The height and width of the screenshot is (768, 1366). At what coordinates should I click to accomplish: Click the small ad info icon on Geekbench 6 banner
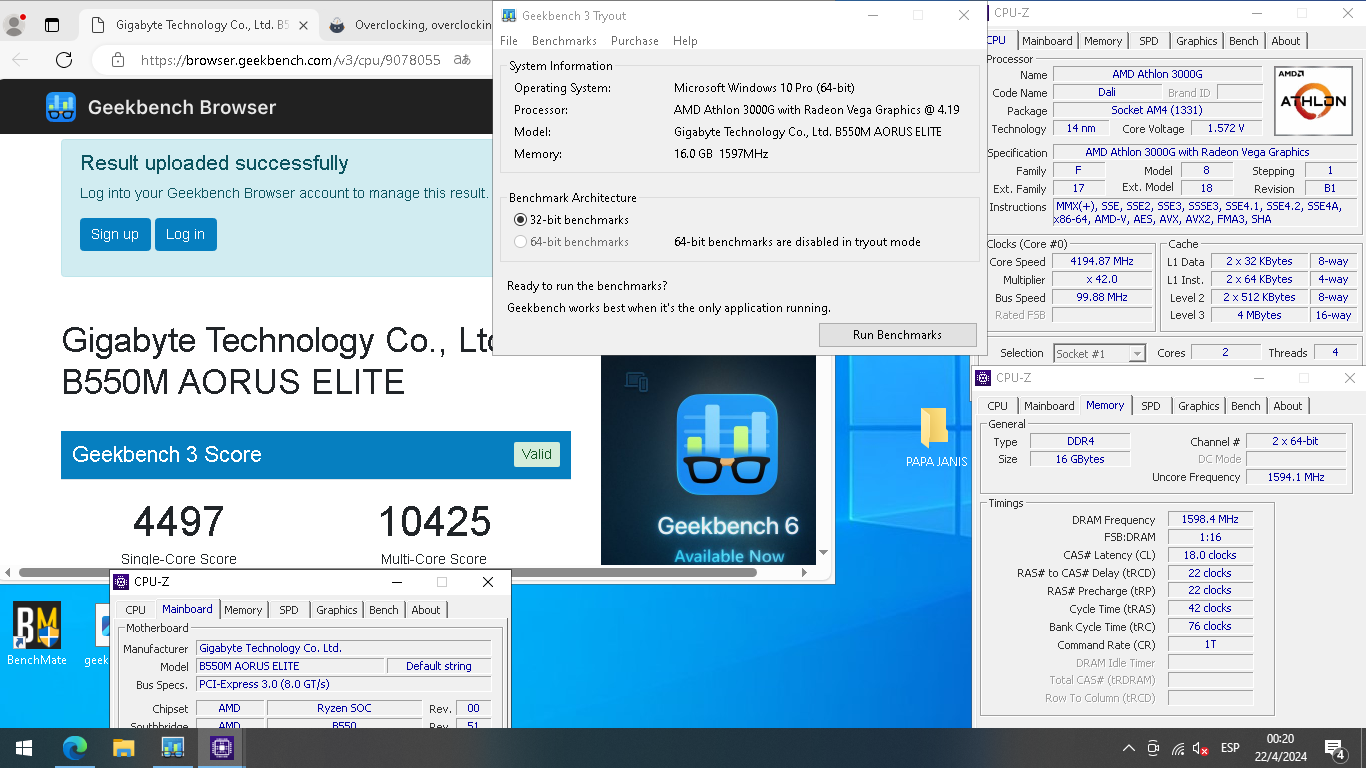coord(636,381)
